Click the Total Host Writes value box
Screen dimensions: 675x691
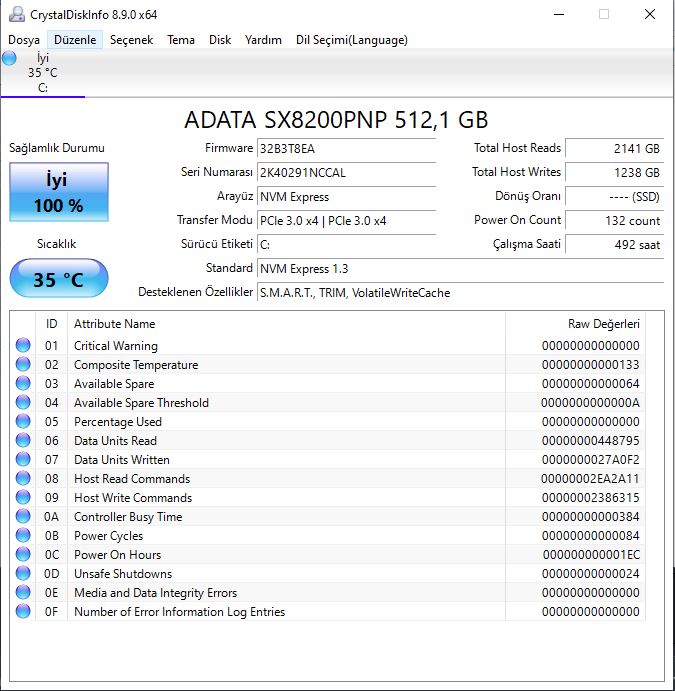point(615,173)
